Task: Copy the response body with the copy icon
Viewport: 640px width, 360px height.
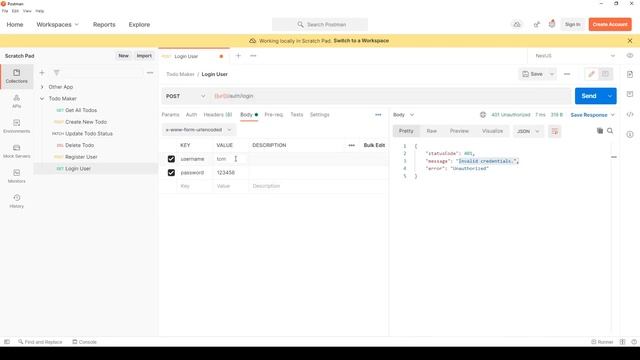Action: (600, 131)
